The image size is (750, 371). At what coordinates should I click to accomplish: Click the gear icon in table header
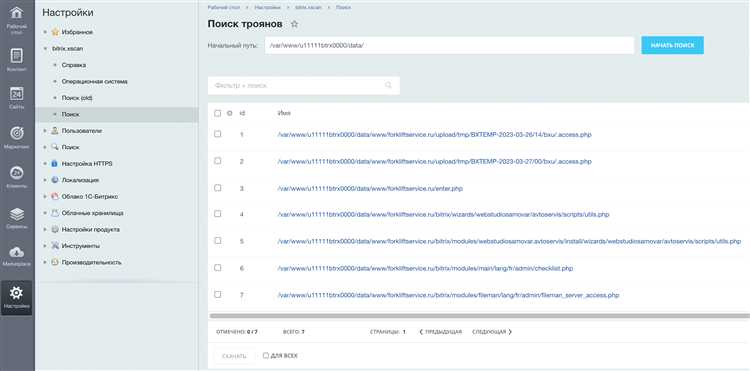tap(230, 113)
